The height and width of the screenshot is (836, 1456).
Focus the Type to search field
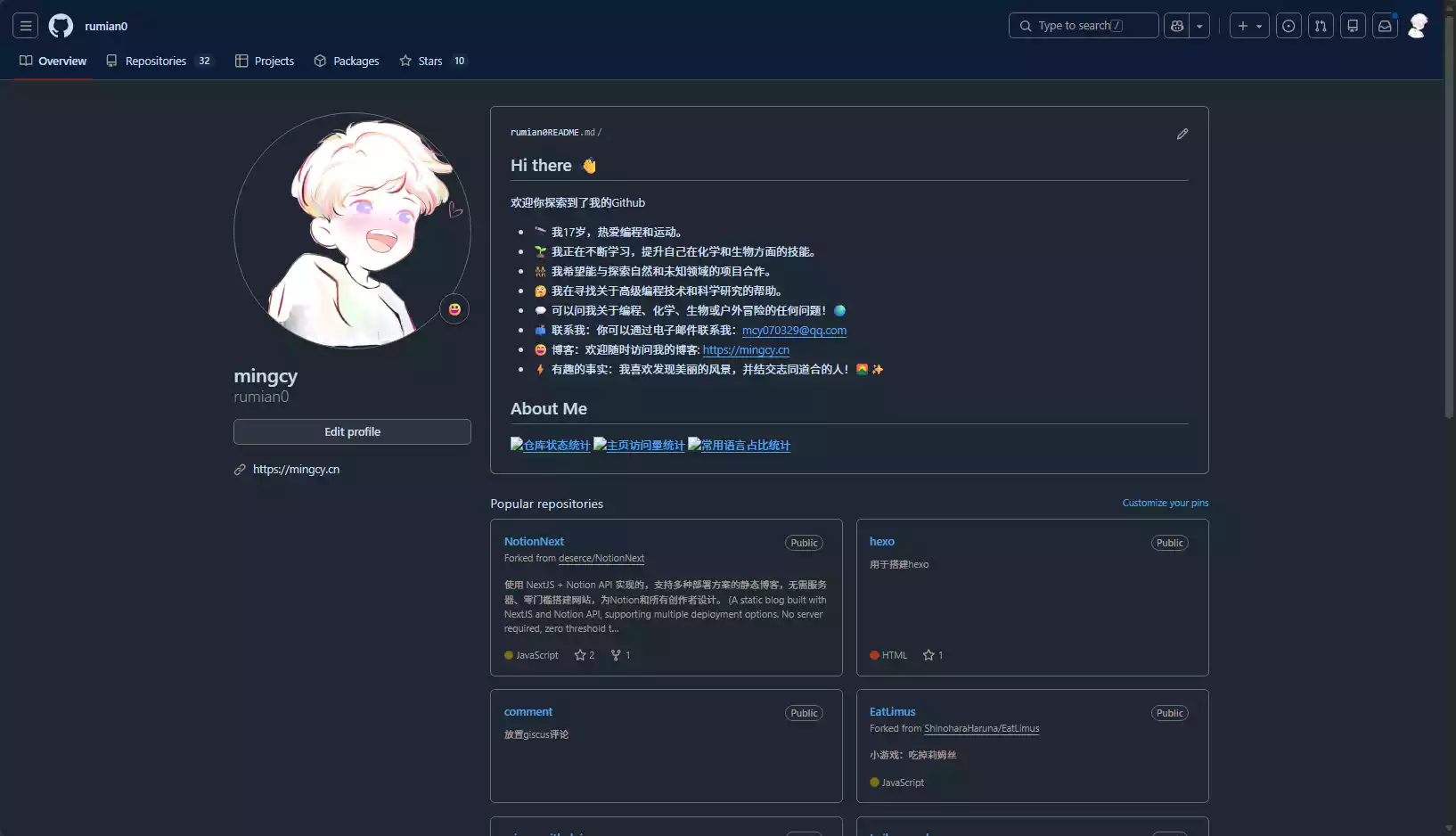(1084, 26)
